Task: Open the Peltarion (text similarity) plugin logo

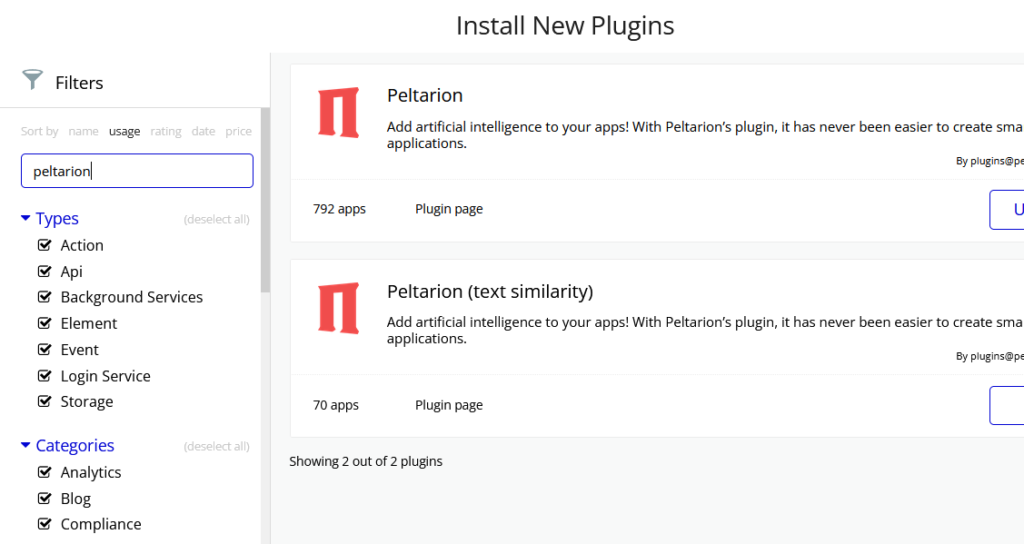Action: (x=338, y=308)
